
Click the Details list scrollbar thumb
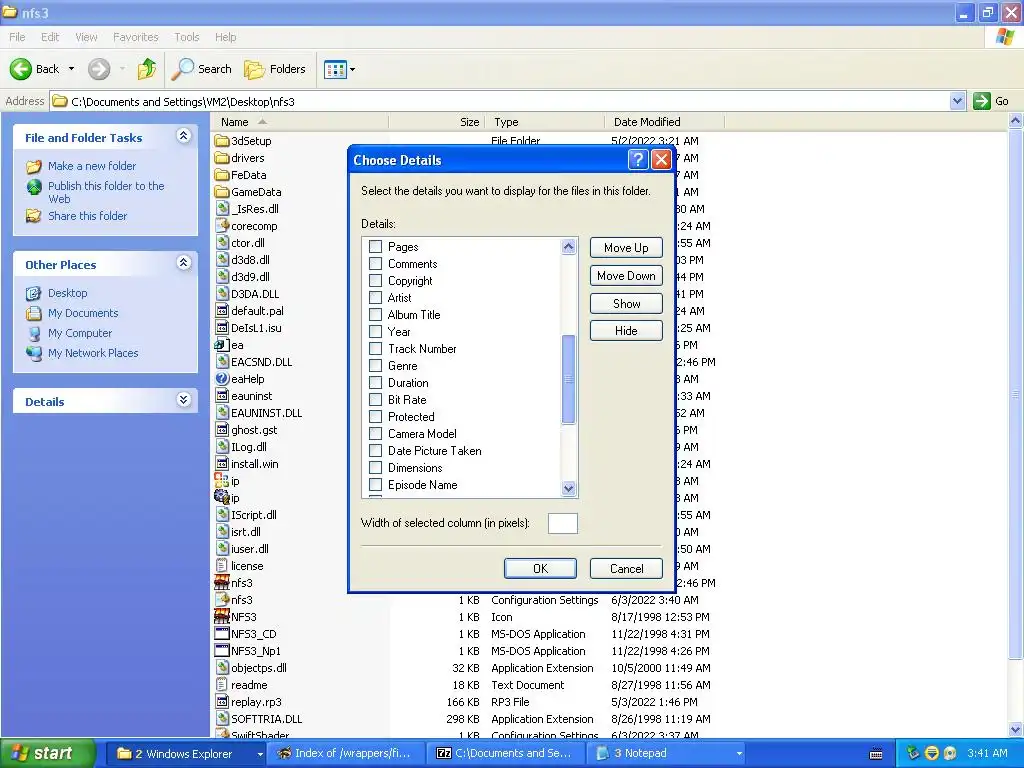click(568, 379)
